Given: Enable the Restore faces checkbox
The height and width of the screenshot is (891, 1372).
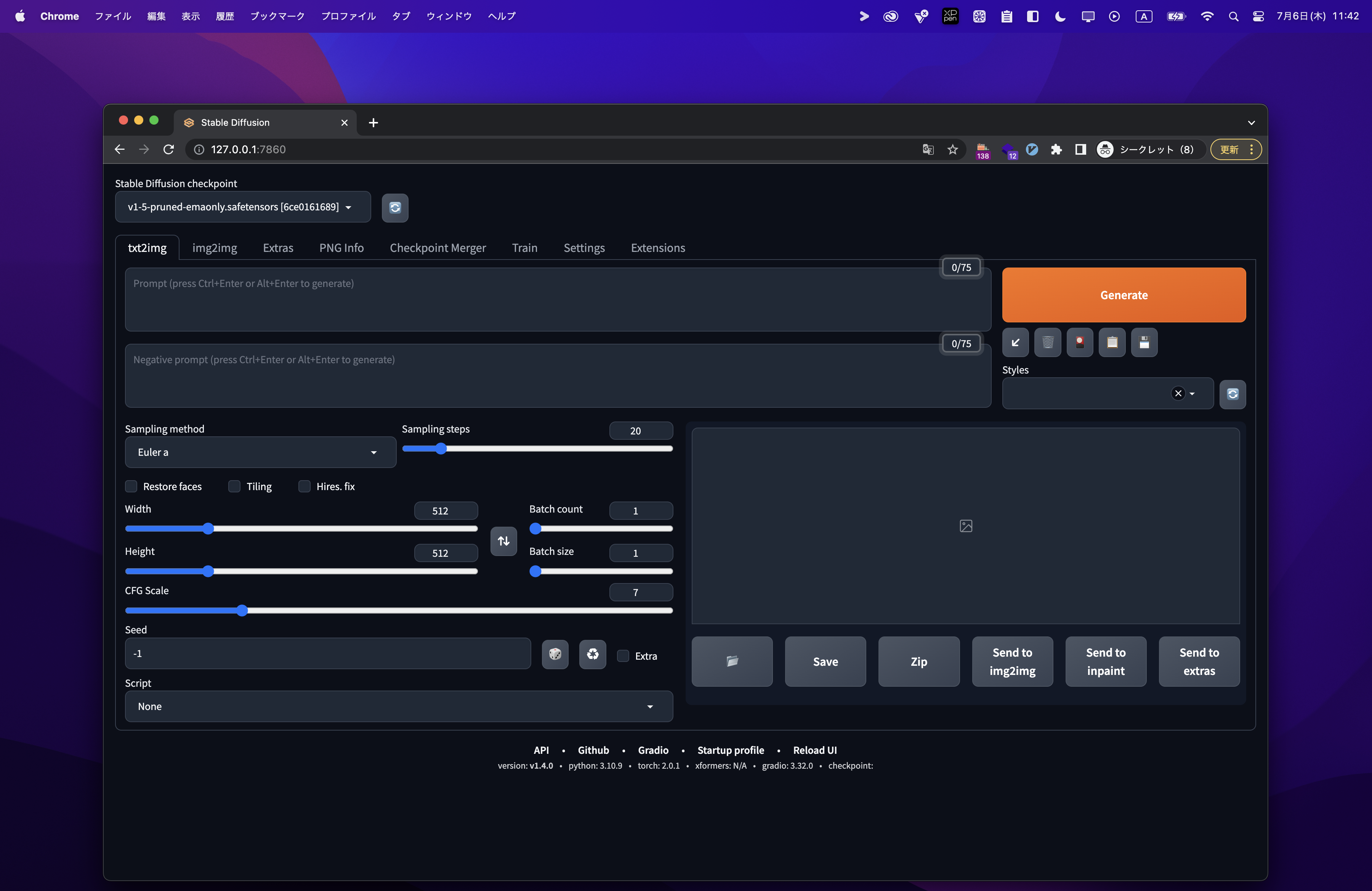Looking at the screenshot, I should point(131,486).
